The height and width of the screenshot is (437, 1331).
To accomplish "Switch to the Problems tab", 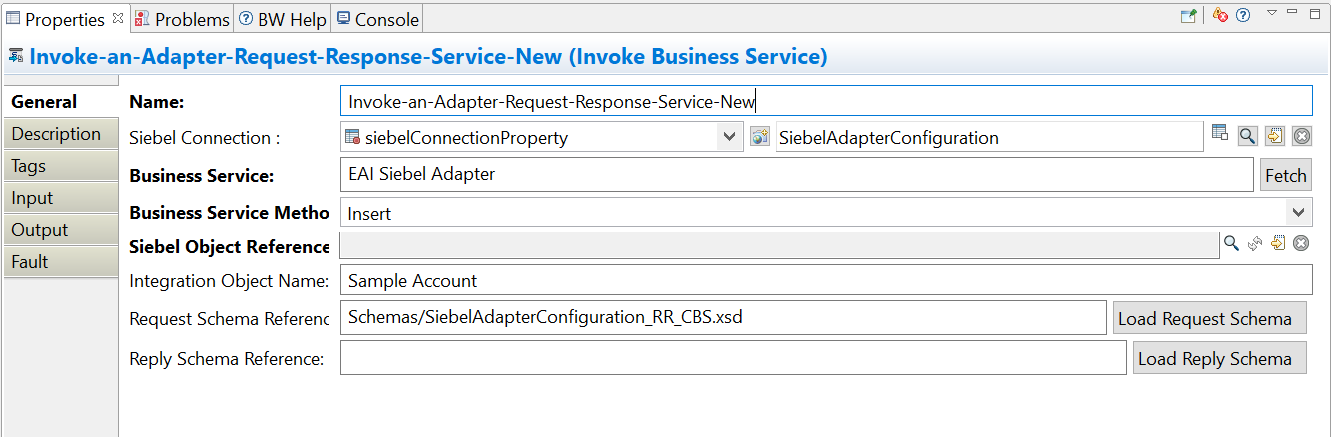I will tap(182, 19).
